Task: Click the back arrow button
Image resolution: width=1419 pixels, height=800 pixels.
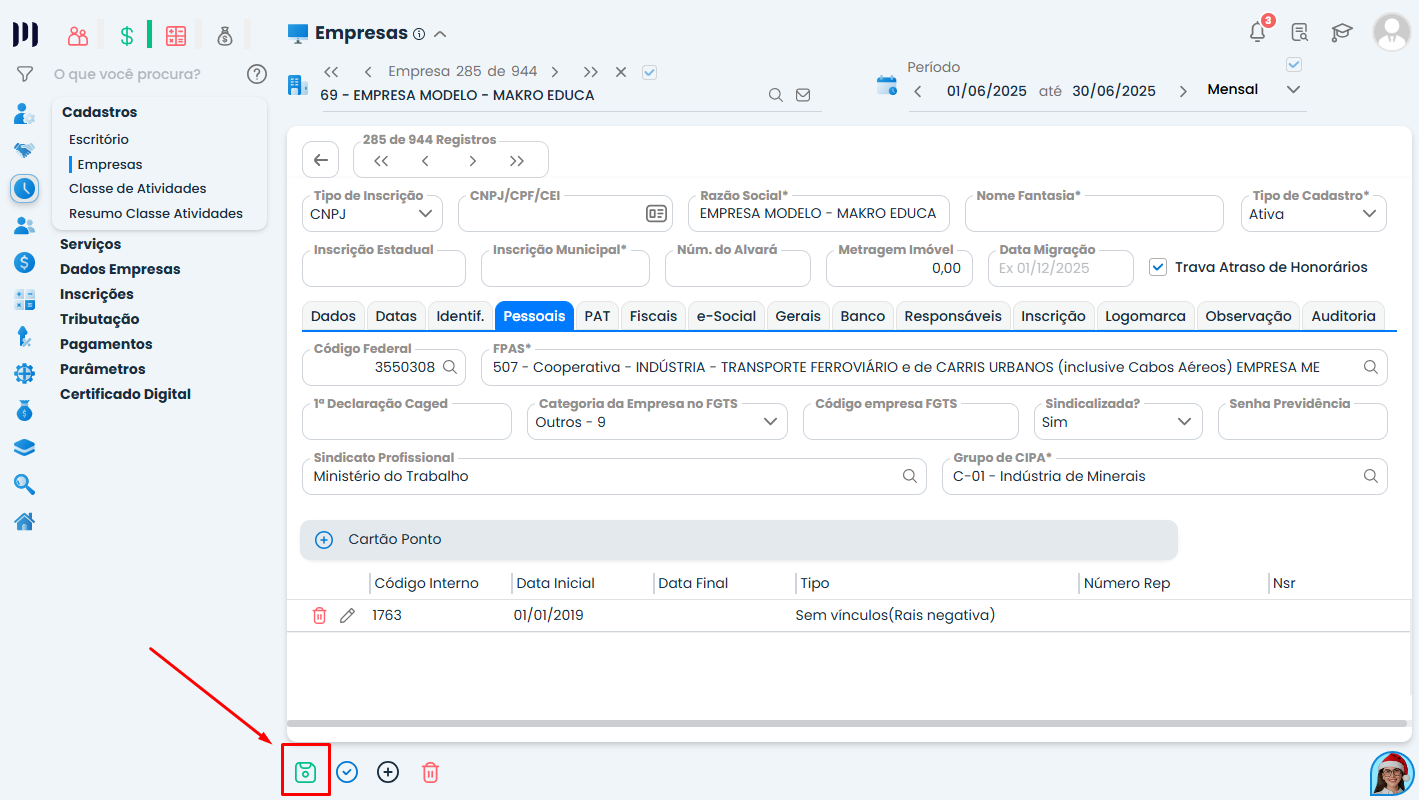Action: pos(320,160)
